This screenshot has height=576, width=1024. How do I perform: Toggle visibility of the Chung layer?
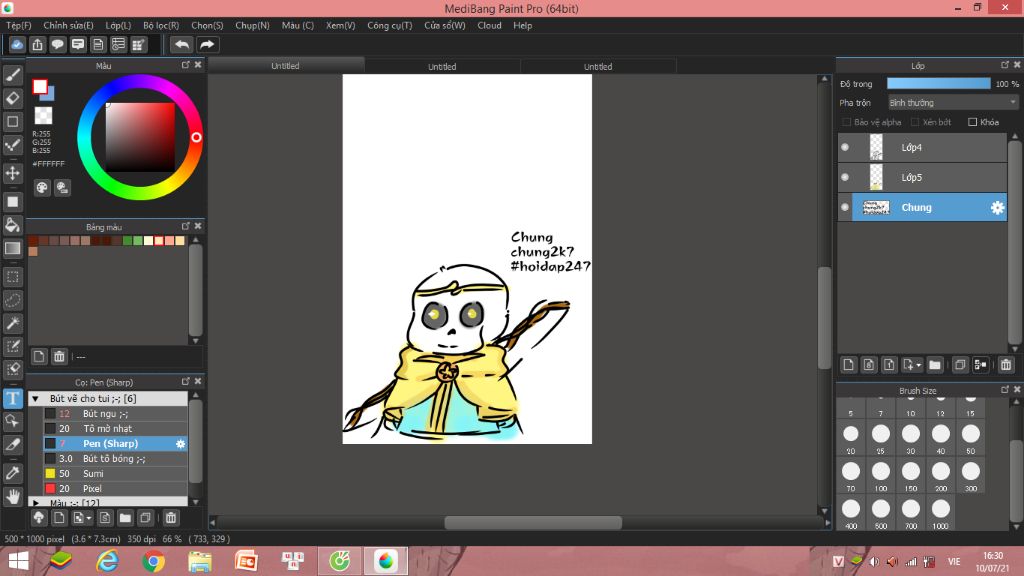(845, 208)
